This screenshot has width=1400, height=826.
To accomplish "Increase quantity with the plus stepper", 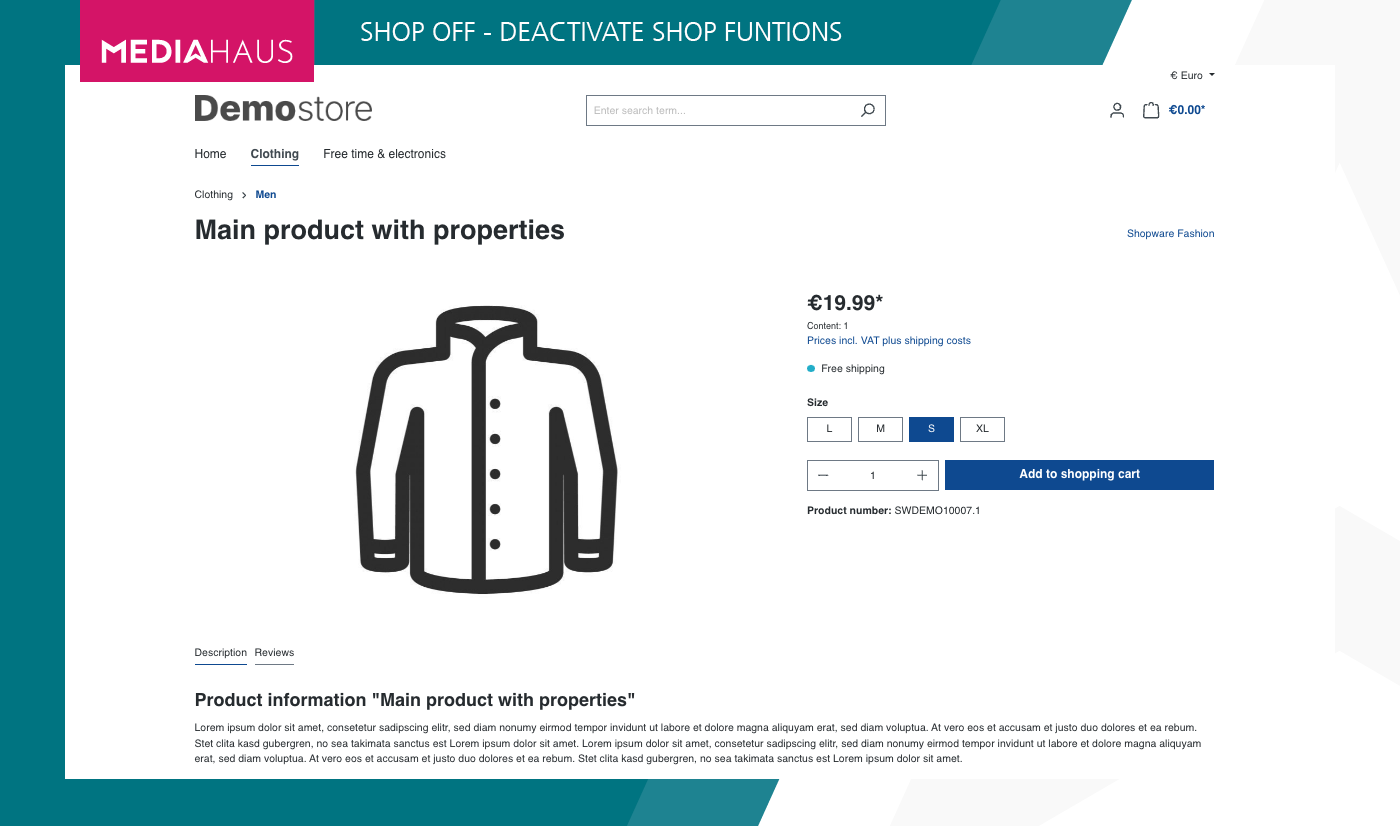I will (921, 475).
